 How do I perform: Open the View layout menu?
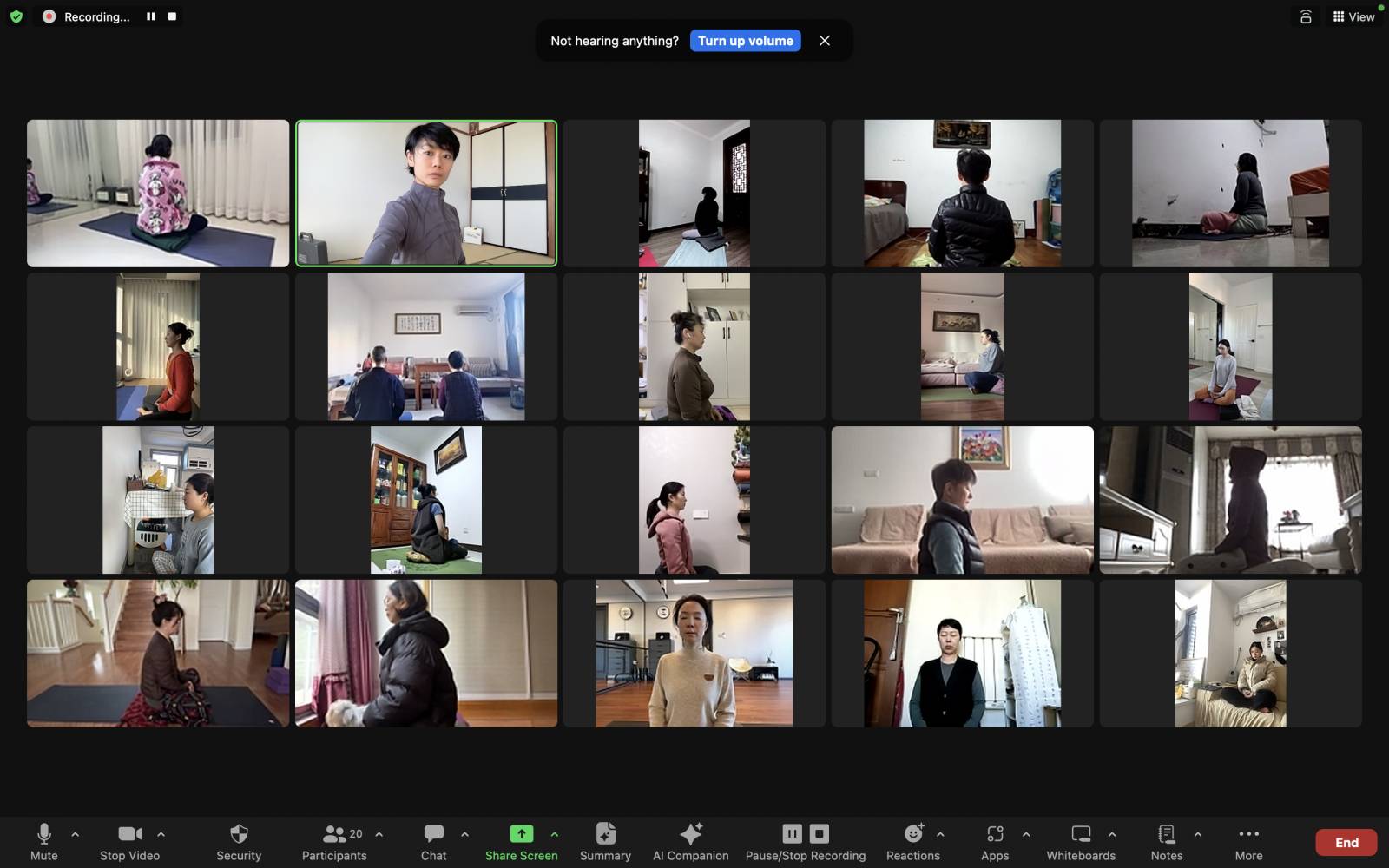point(1353,16)
